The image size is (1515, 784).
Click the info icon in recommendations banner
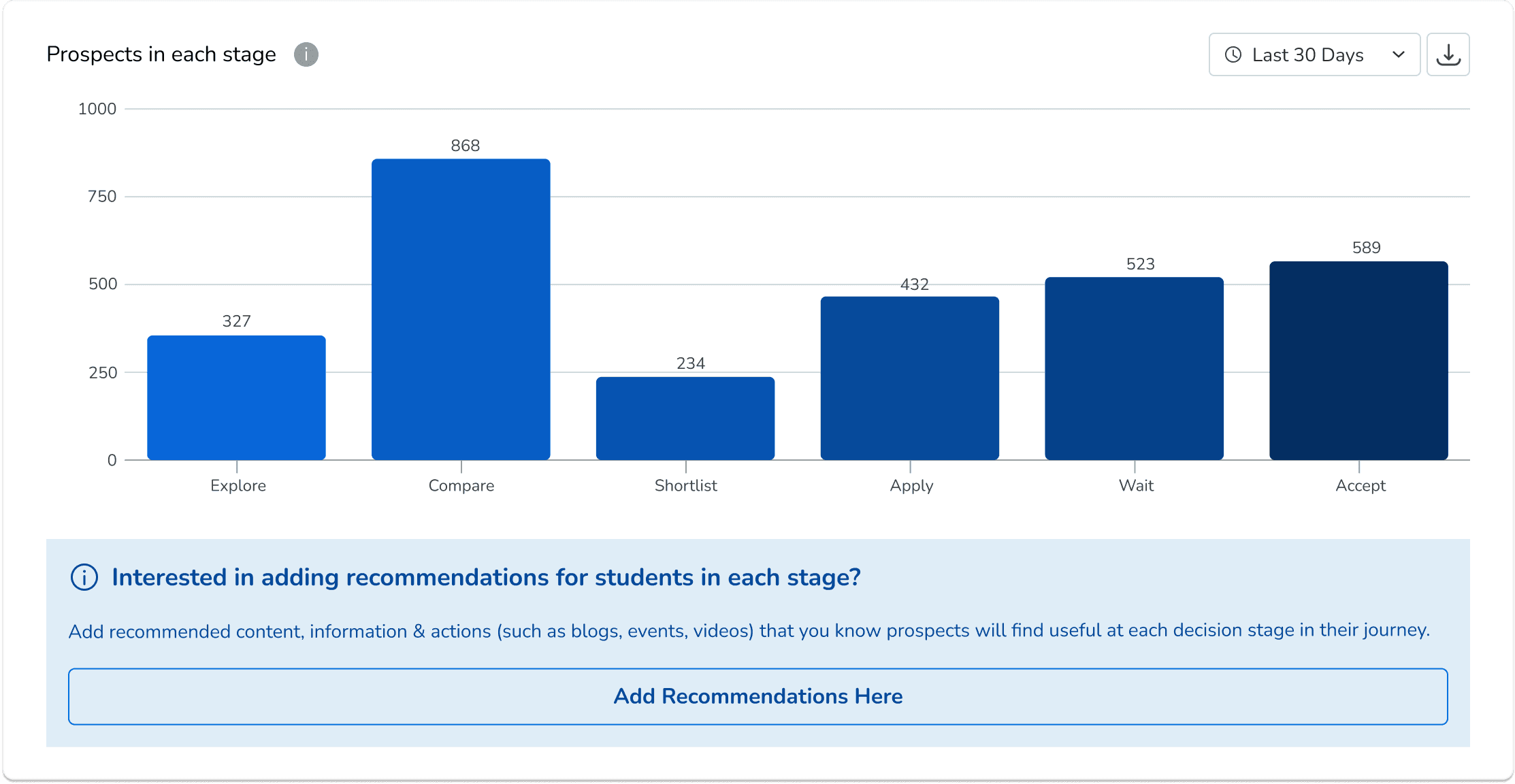[84, 577]
